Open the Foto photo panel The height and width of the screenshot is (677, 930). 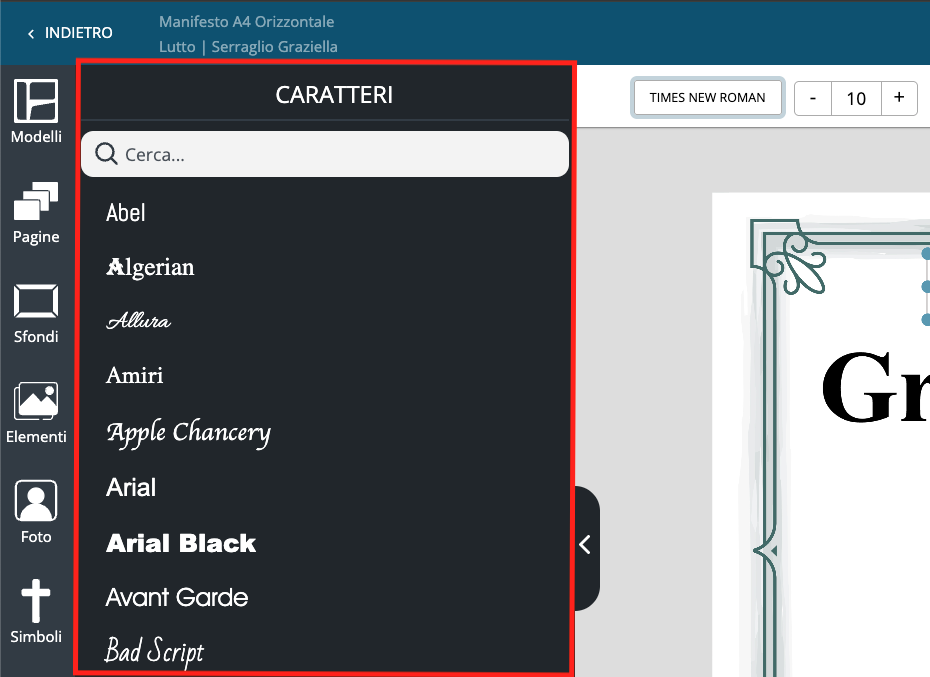[x=36, y=512]
